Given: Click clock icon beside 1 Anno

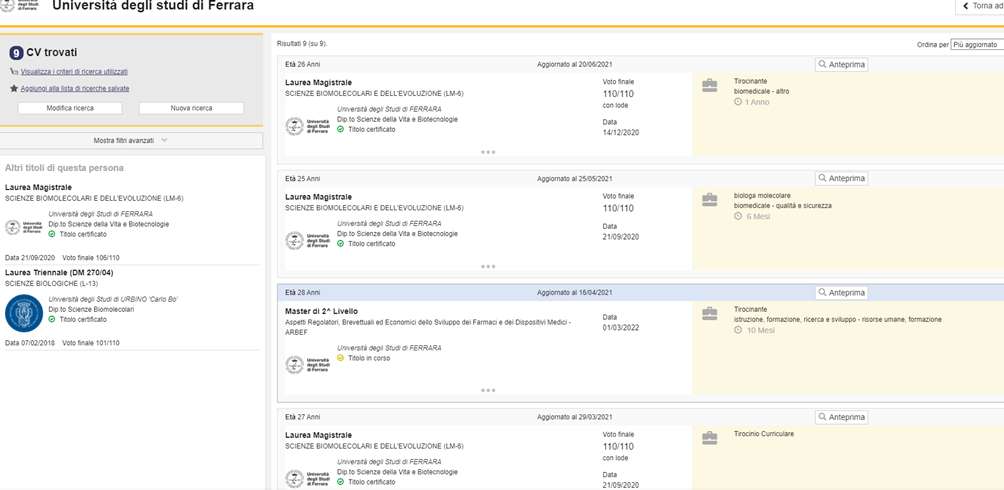Looking at the screenshot, I should click(738, 102).
